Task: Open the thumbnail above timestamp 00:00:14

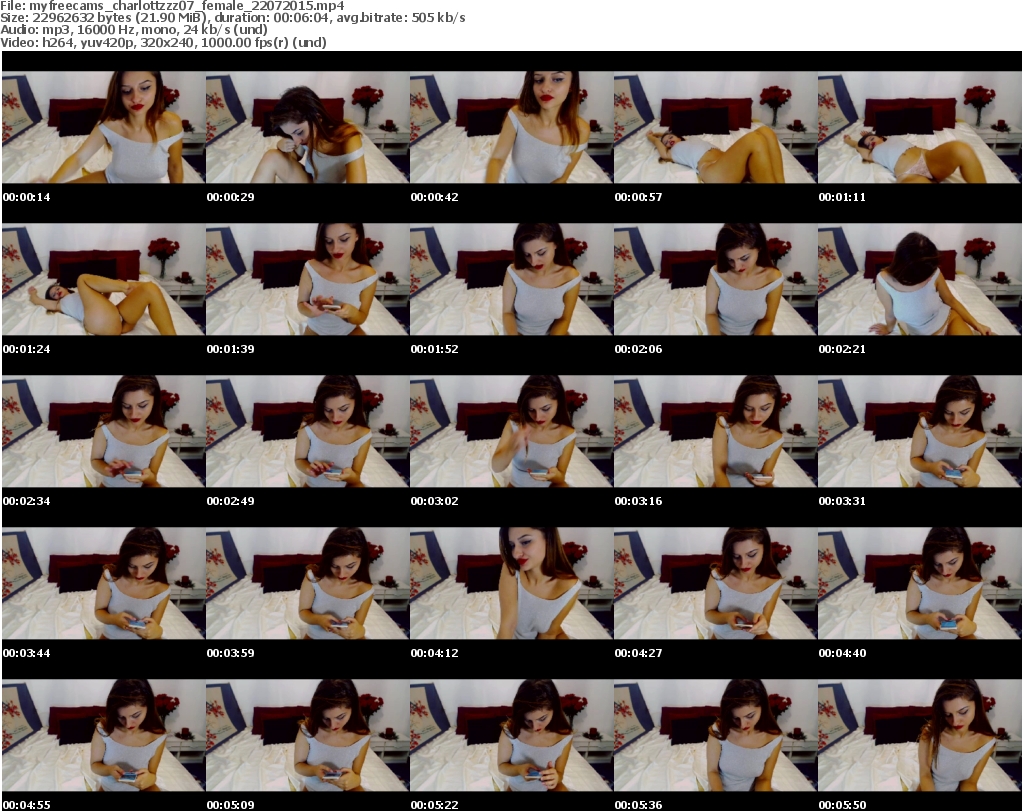Action: [103, 127]
